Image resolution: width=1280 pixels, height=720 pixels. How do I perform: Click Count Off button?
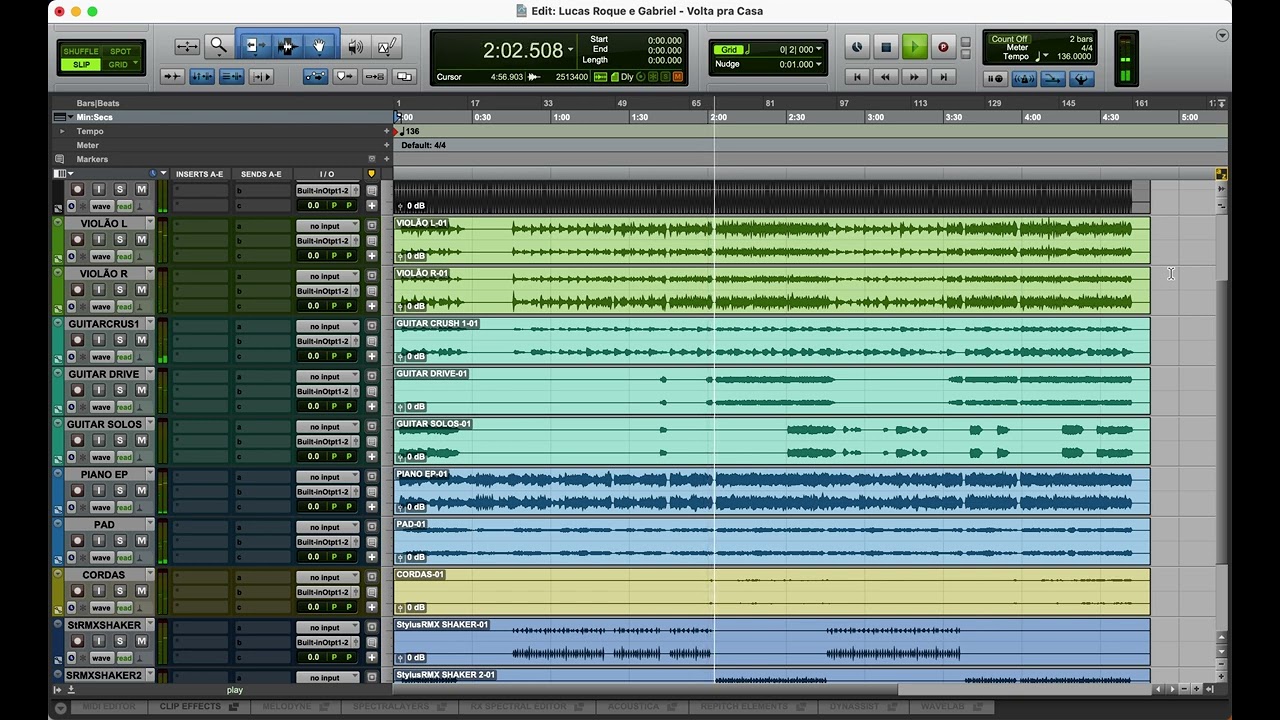[x=1009, y=39]
